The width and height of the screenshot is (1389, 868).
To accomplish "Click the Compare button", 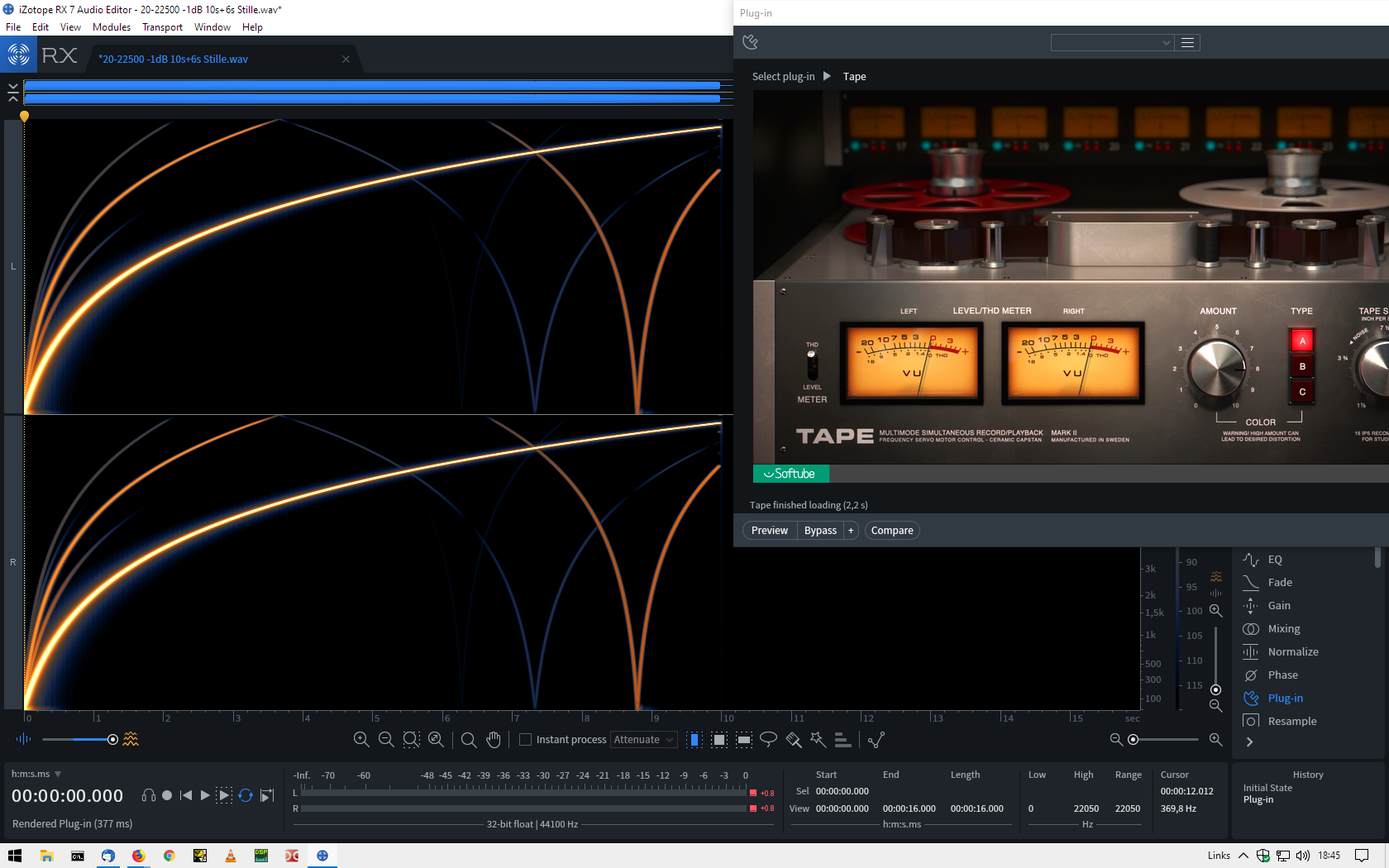I will [x=891, y=531].
